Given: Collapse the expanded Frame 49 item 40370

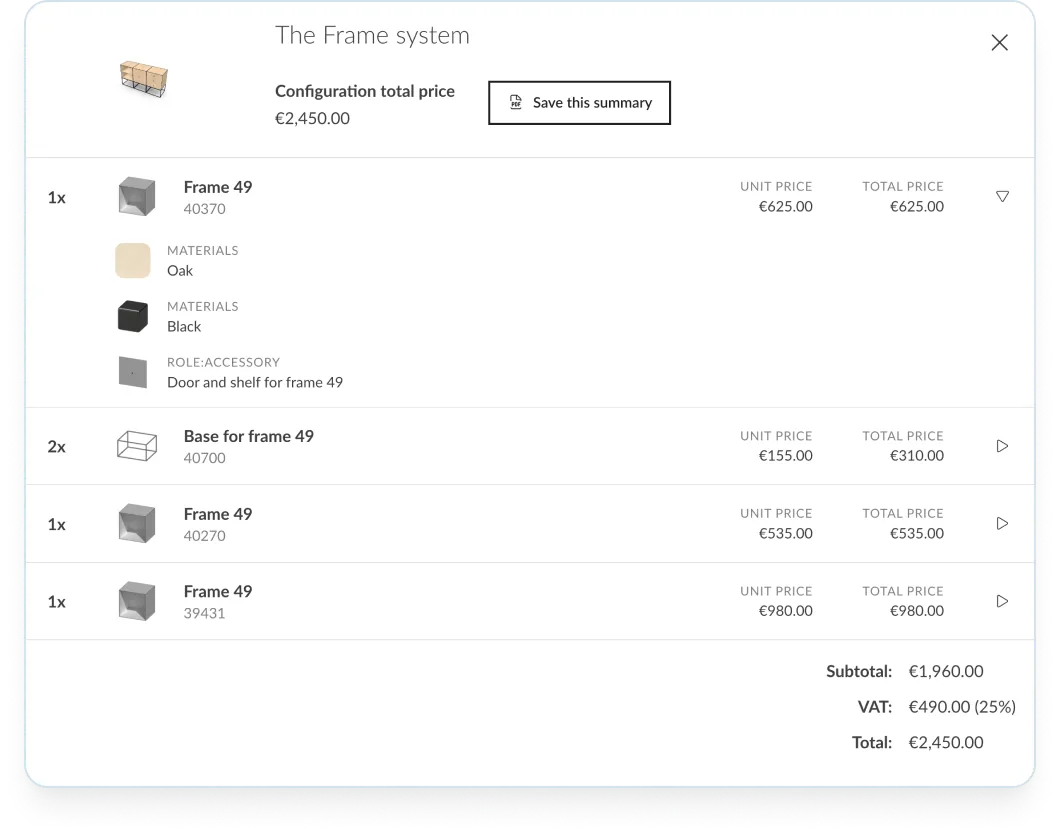Looking at the screenshot, I should pos(1002,196).
